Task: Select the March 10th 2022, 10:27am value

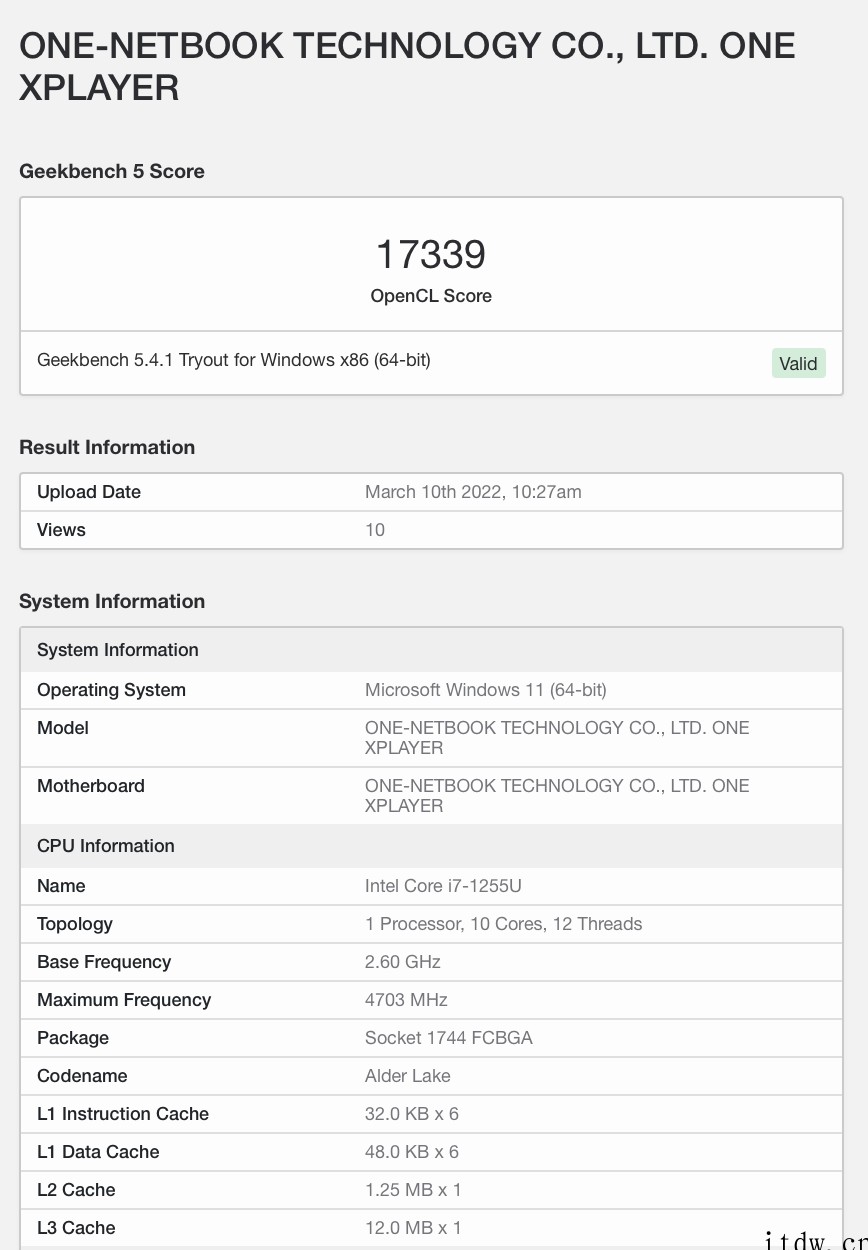Action: click(x=473, y=492)
